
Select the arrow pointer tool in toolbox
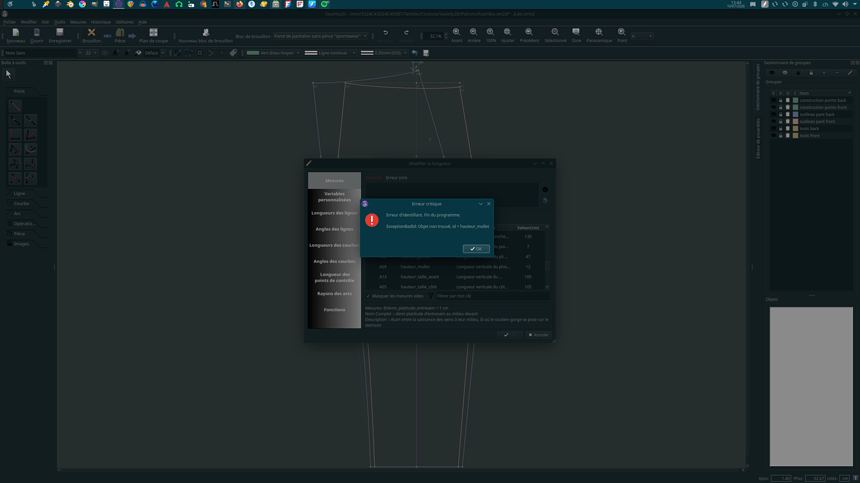point(8,74)
